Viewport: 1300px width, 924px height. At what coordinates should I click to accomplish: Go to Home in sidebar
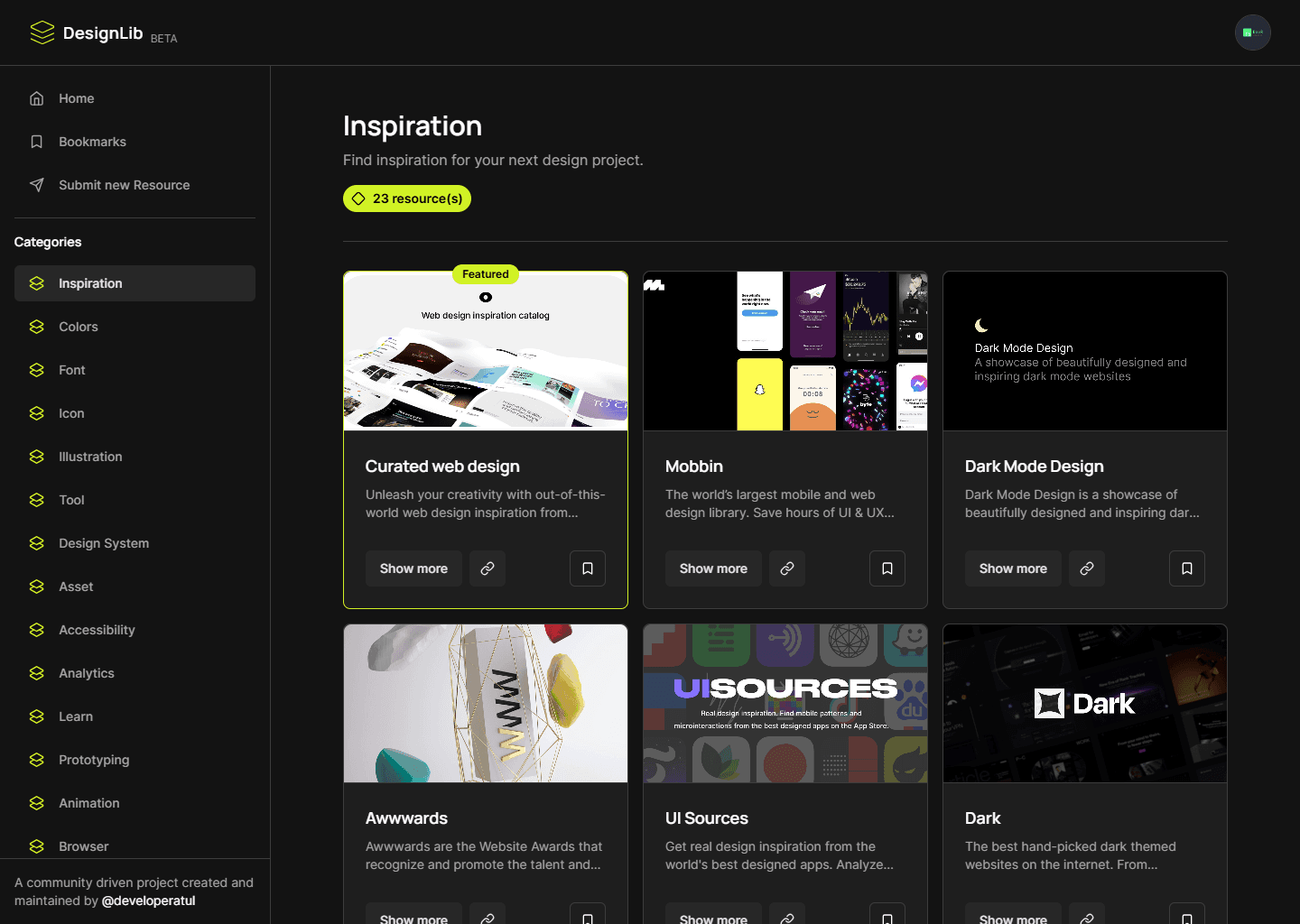[x=135, y=98]
